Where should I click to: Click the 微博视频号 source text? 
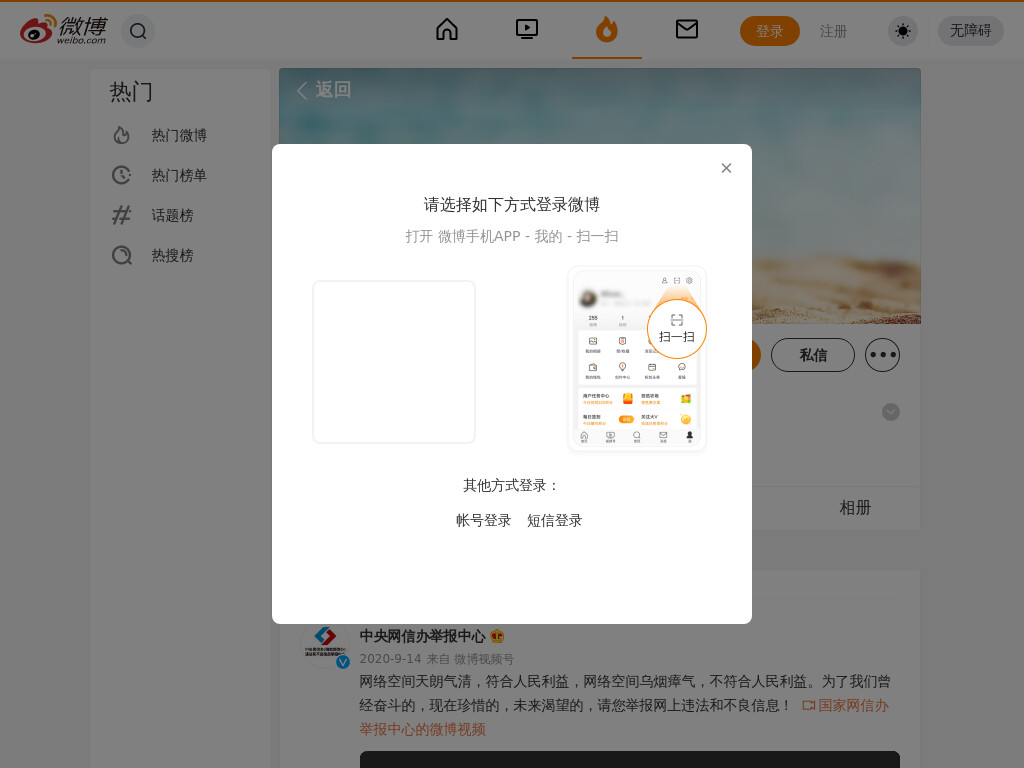point(484,659)
